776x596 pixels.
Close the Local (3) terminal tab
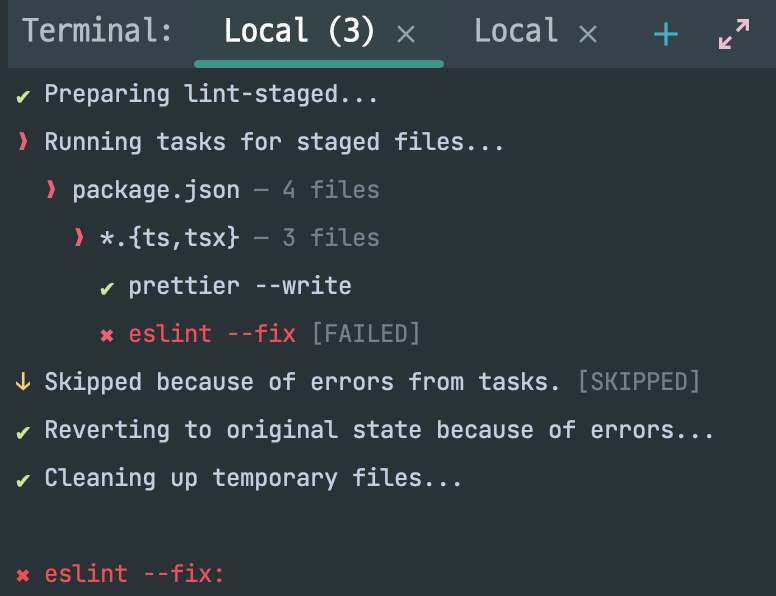(406, 35)
